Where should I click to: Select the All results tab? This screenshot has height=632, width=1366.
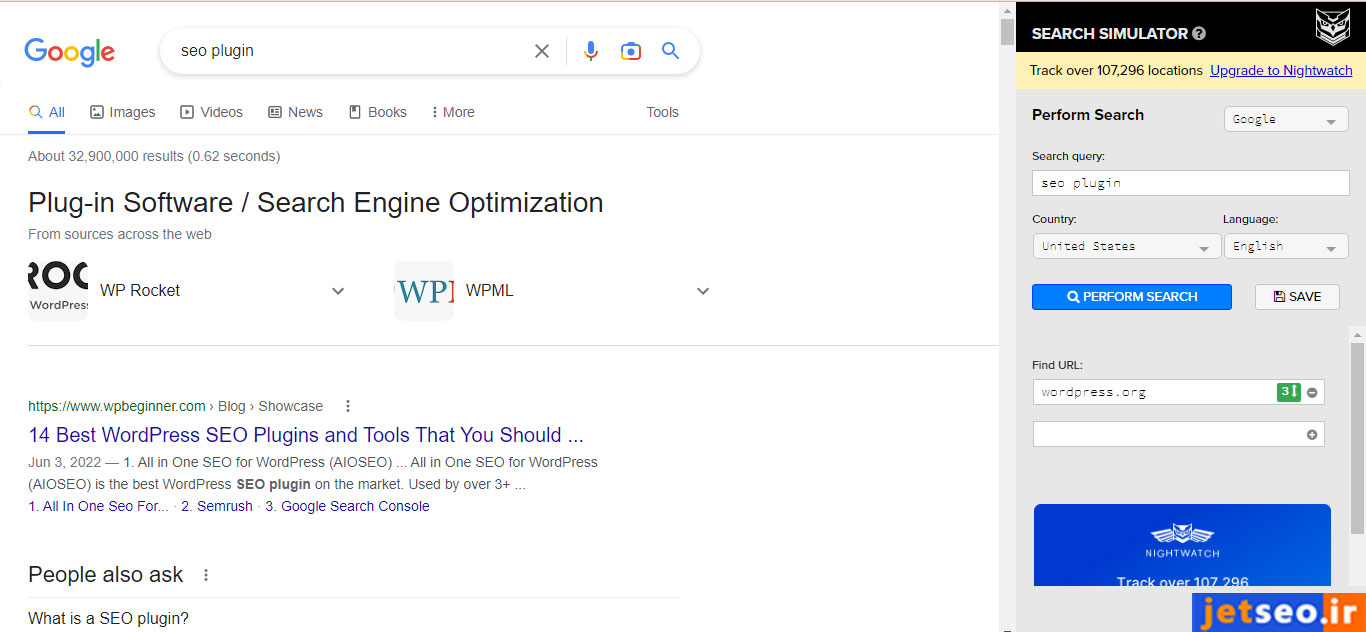coord(47,112)
